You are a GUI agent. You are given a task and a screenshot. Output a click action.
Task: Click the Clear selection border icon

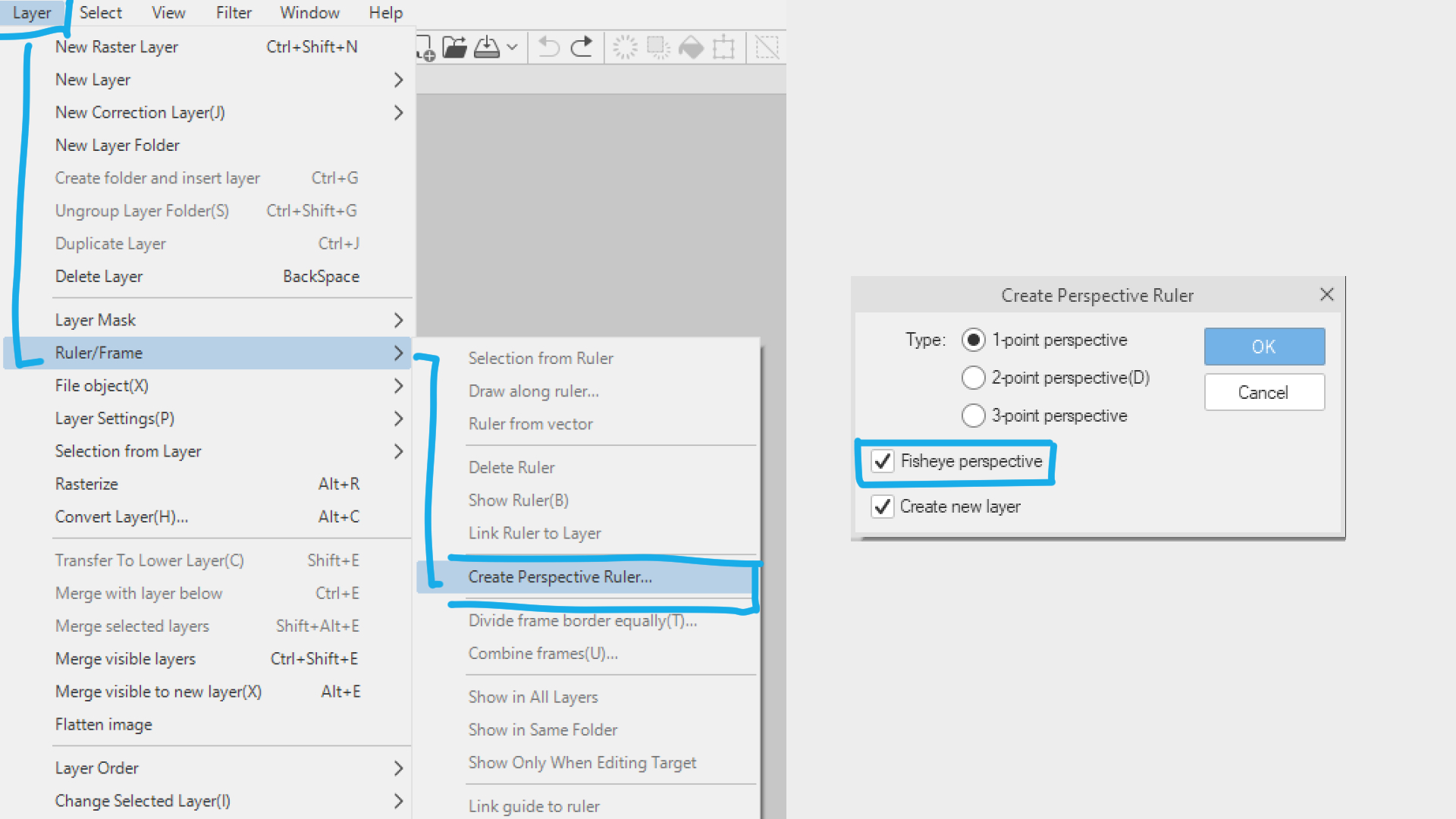click(x=767, y=47)
